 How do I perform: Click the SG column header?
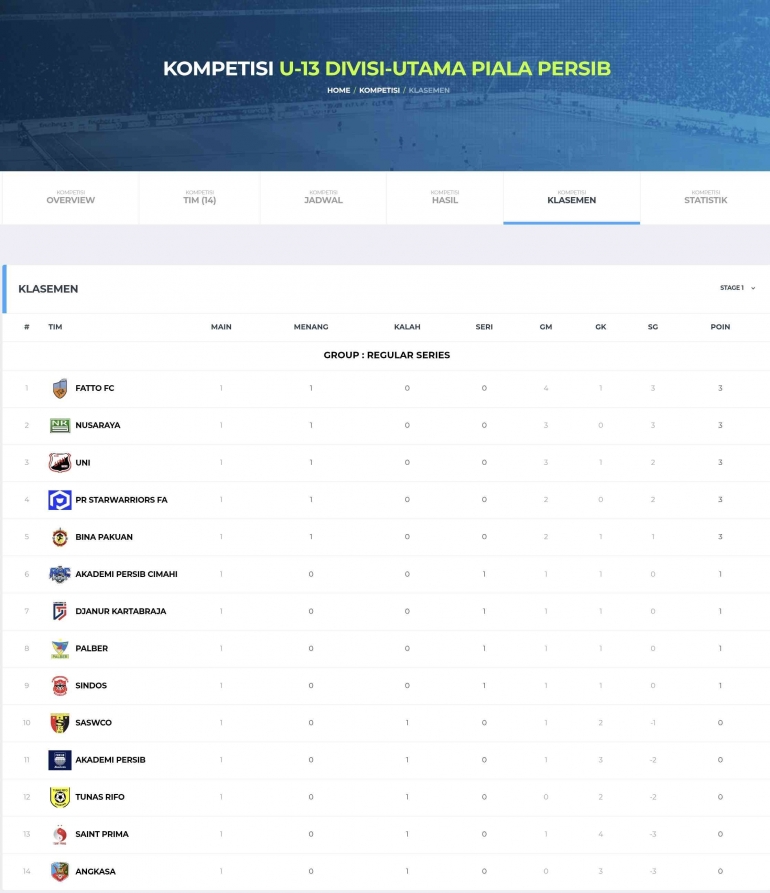coord(653,327)
